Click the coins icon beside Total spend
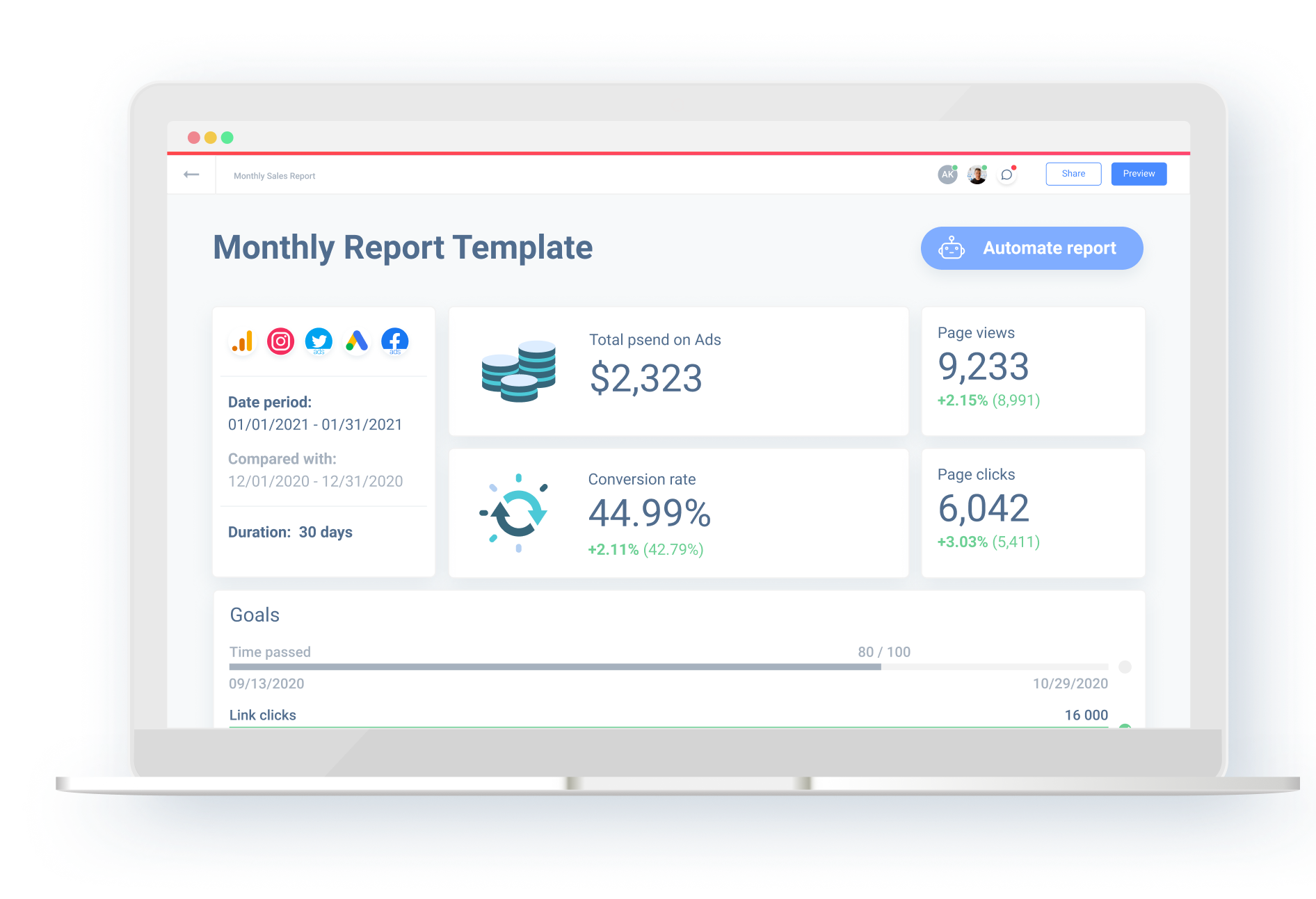This screenshot has height=899, width=1316. [x=517, y=372]
